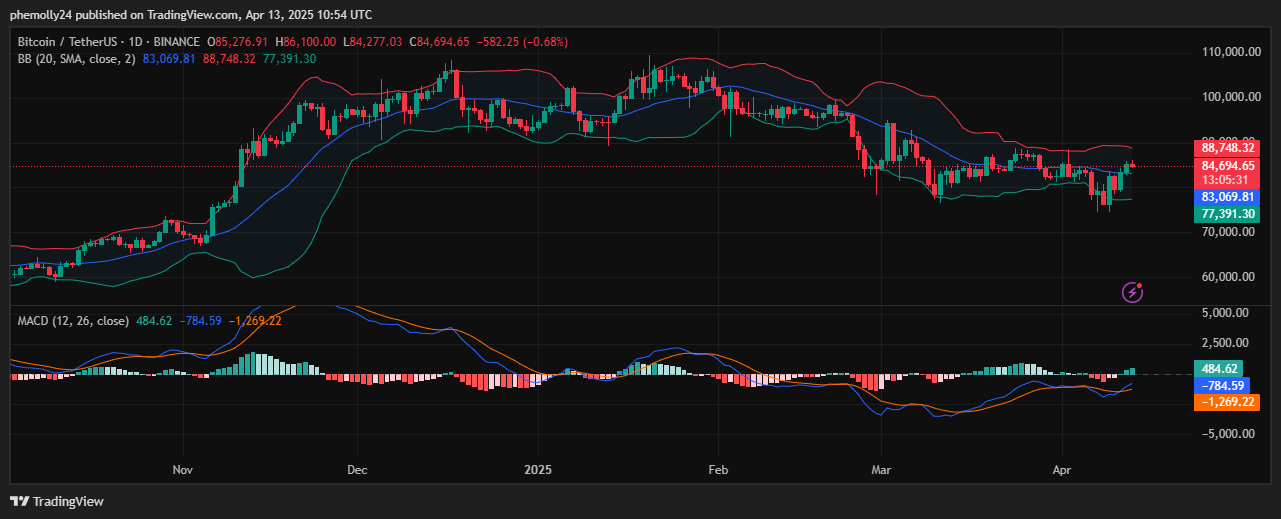The image size is (1281, 519).
Task: Click the blue -784.59 MACD line tag
Action: pyautogui.click(x=1222, y=385)
